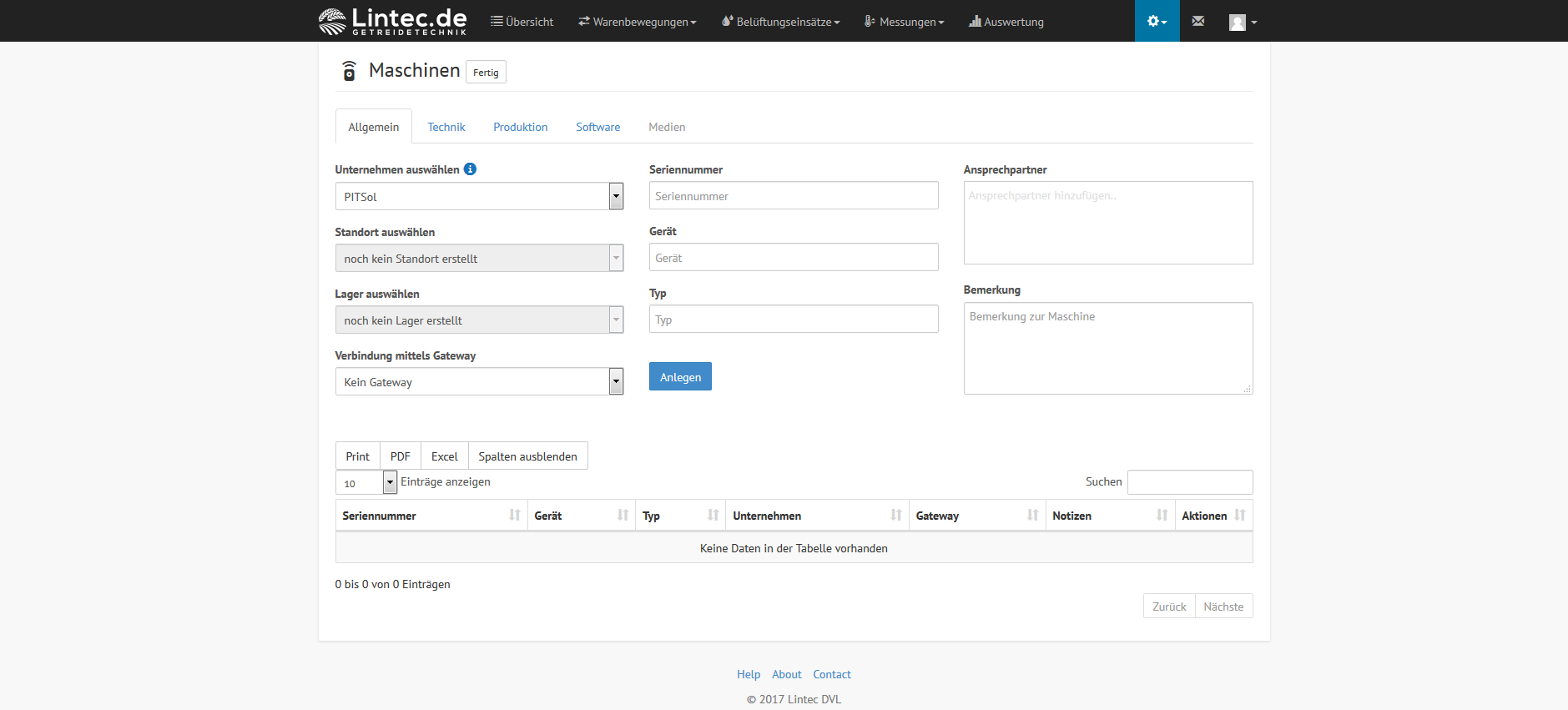Open the Warenbewegungen menu
Viewport: 1568px width, 710px height.
[638, 22]
